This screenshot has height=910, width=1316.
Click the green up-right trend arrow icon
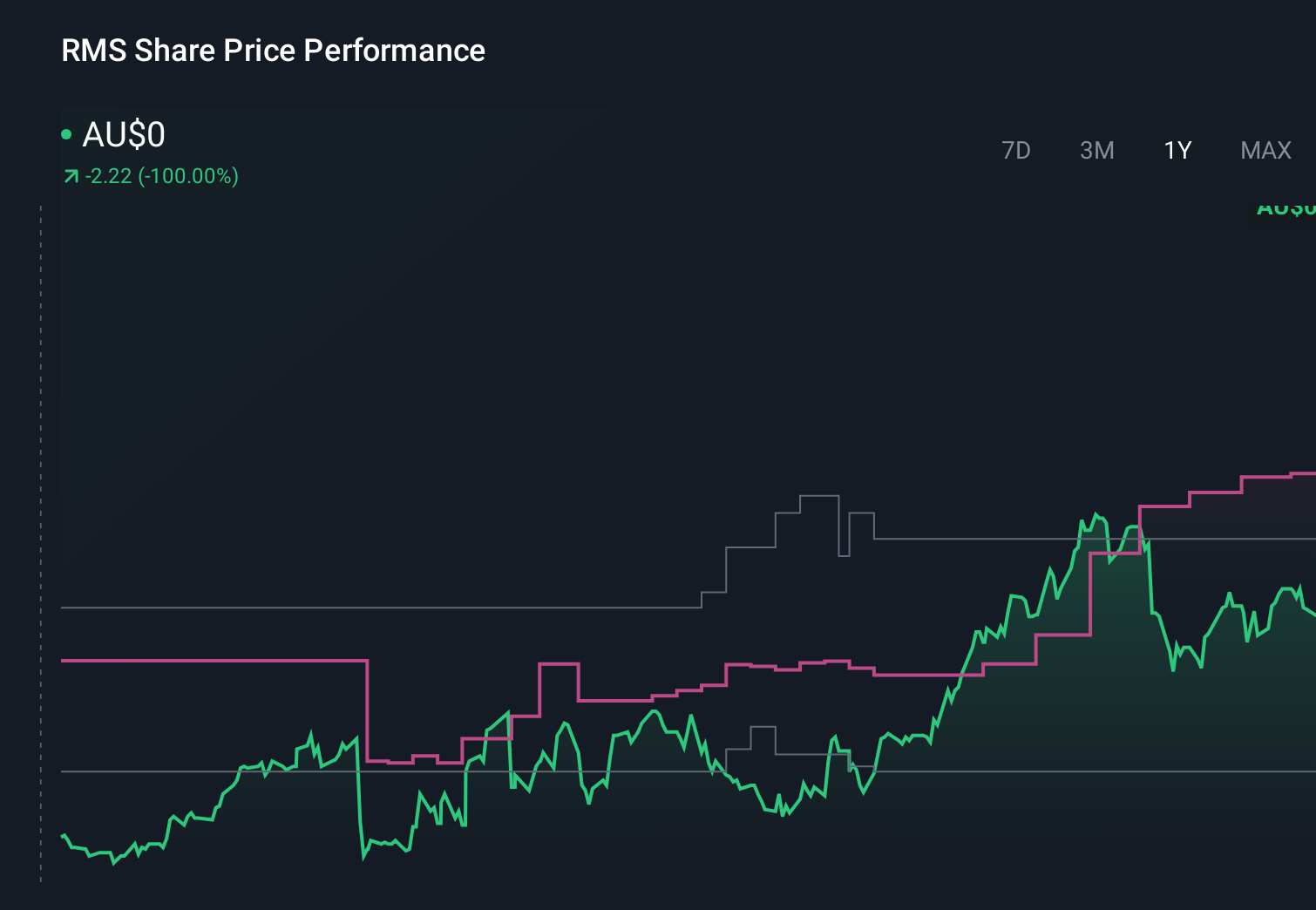(71, 177)
